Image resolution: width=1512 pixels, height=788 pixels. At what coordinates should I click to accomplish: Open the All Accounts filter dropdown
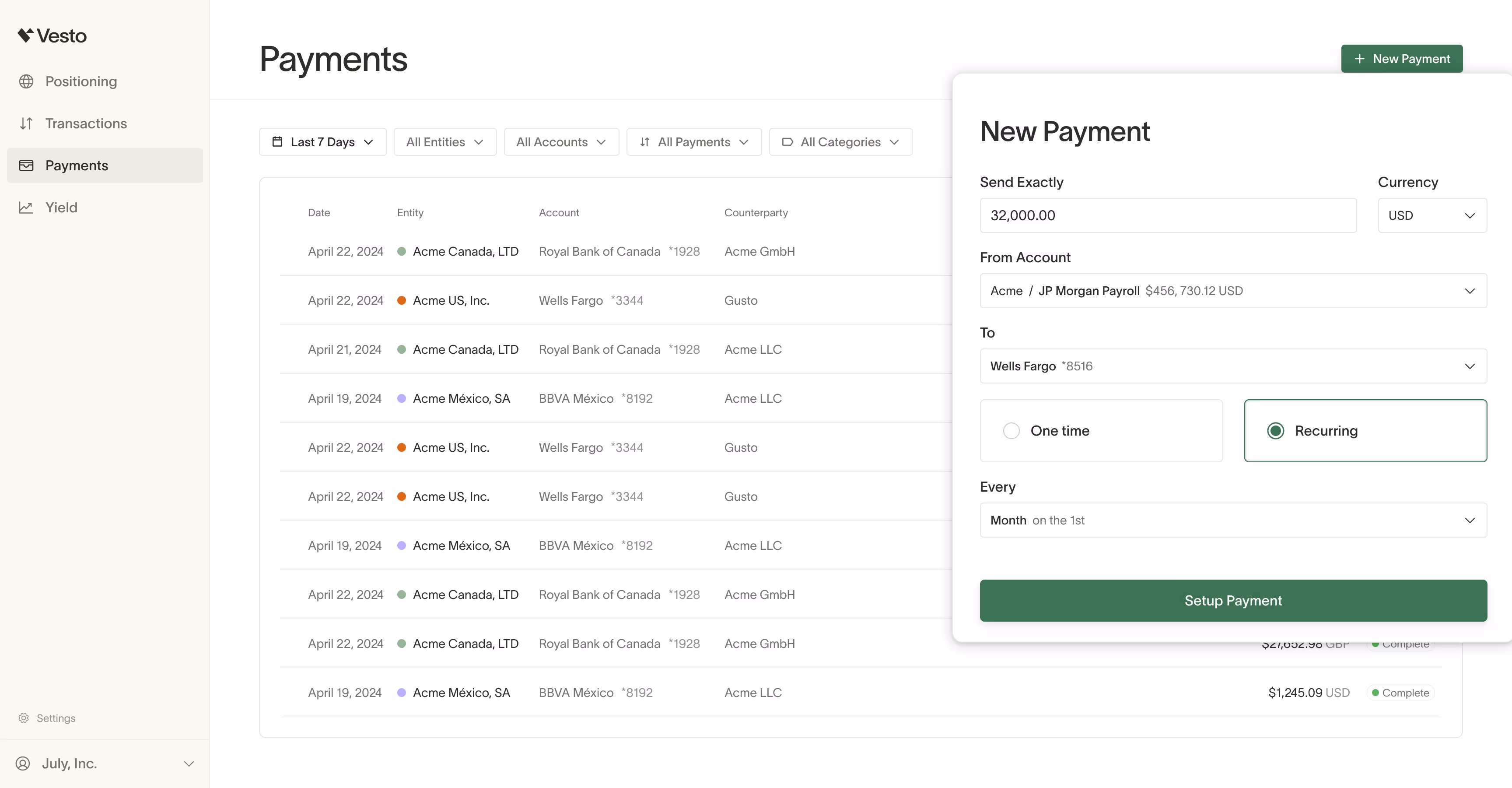pos(561,141)
